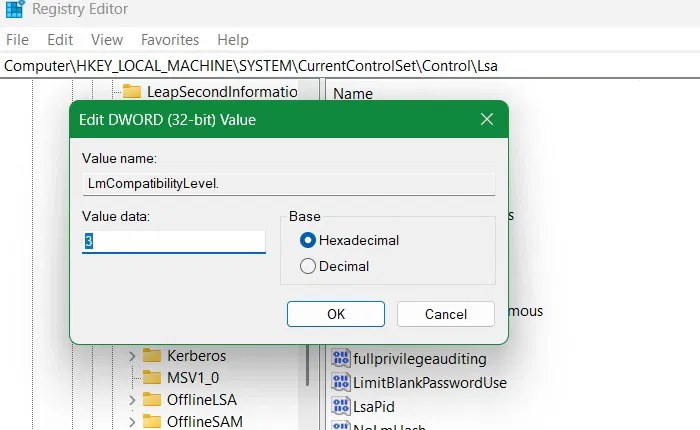This screenshot has height=430, width=700.
Task: Click the OfflineLSA folder icon
Action: click(x=152, y=399)
